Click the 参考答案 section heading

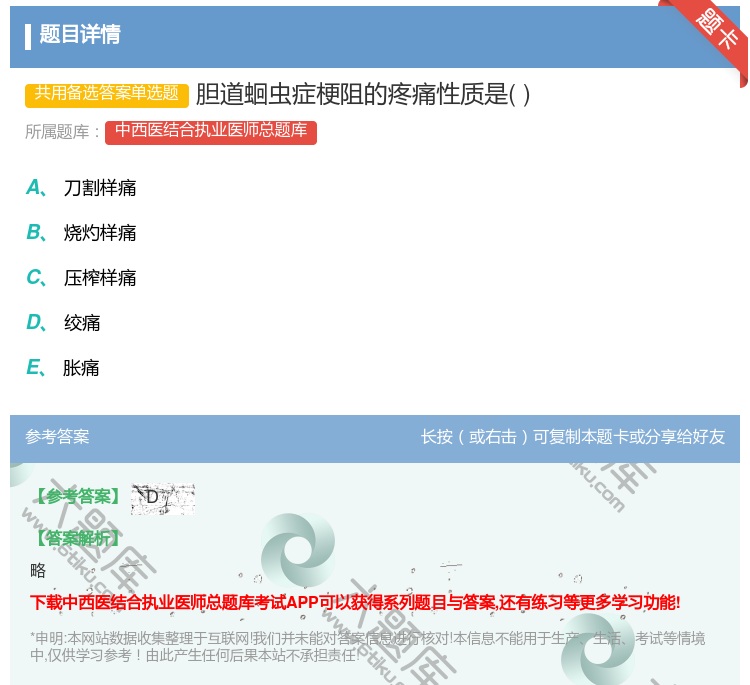57,437
